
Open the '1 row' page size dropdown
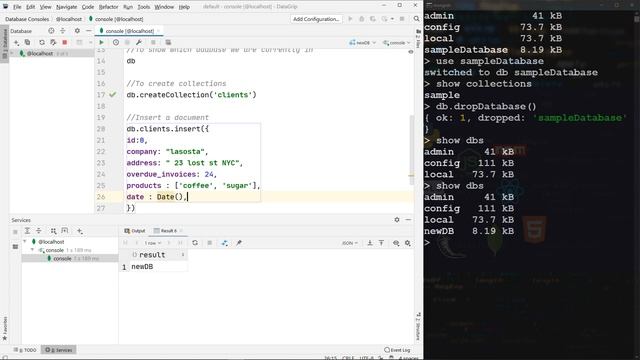click(153, 243)
